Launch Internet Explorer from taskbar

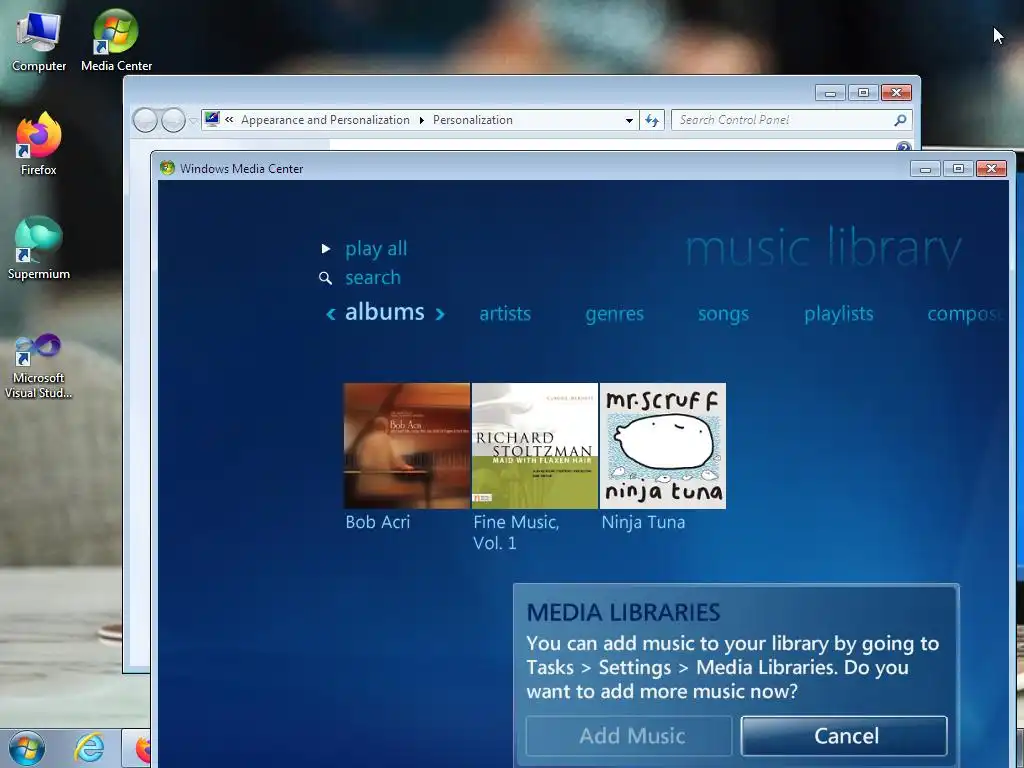point(89,748)
